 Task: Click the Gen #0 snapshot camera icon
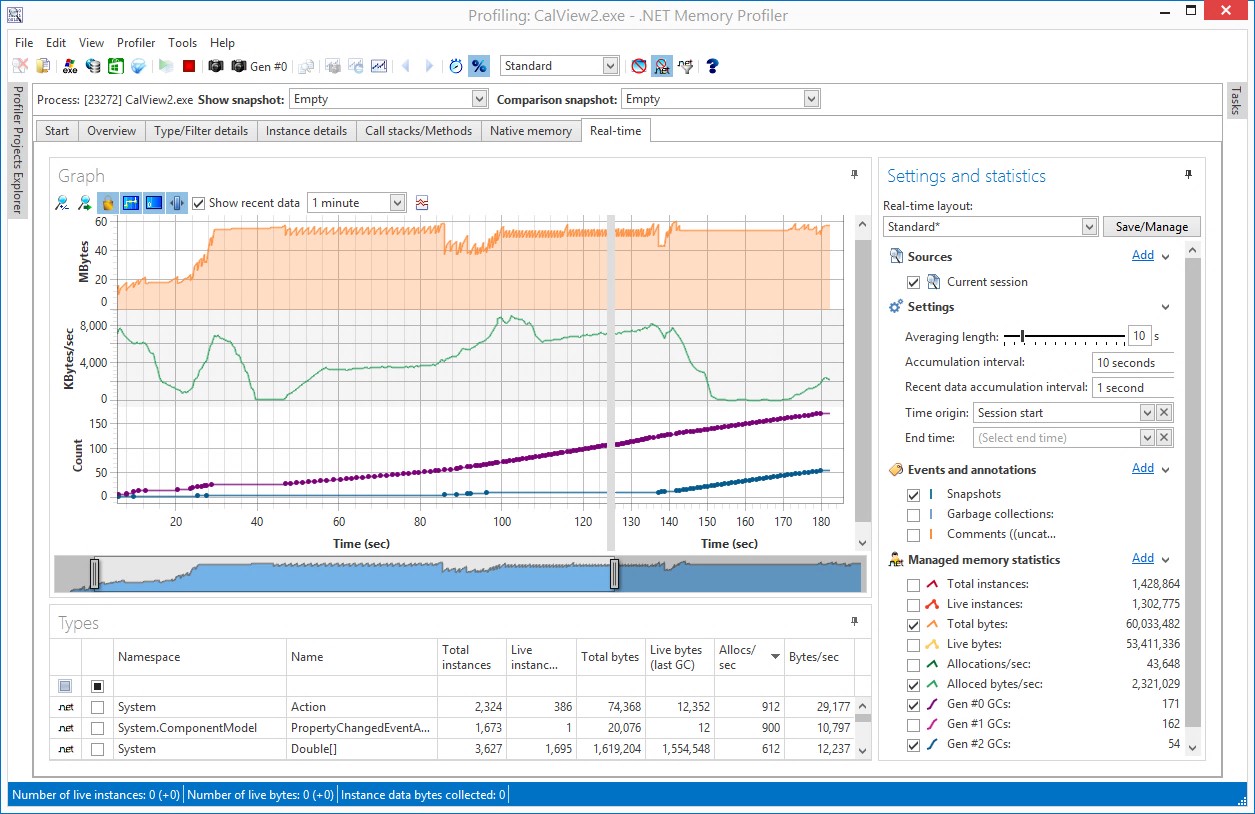click(240, 65)
